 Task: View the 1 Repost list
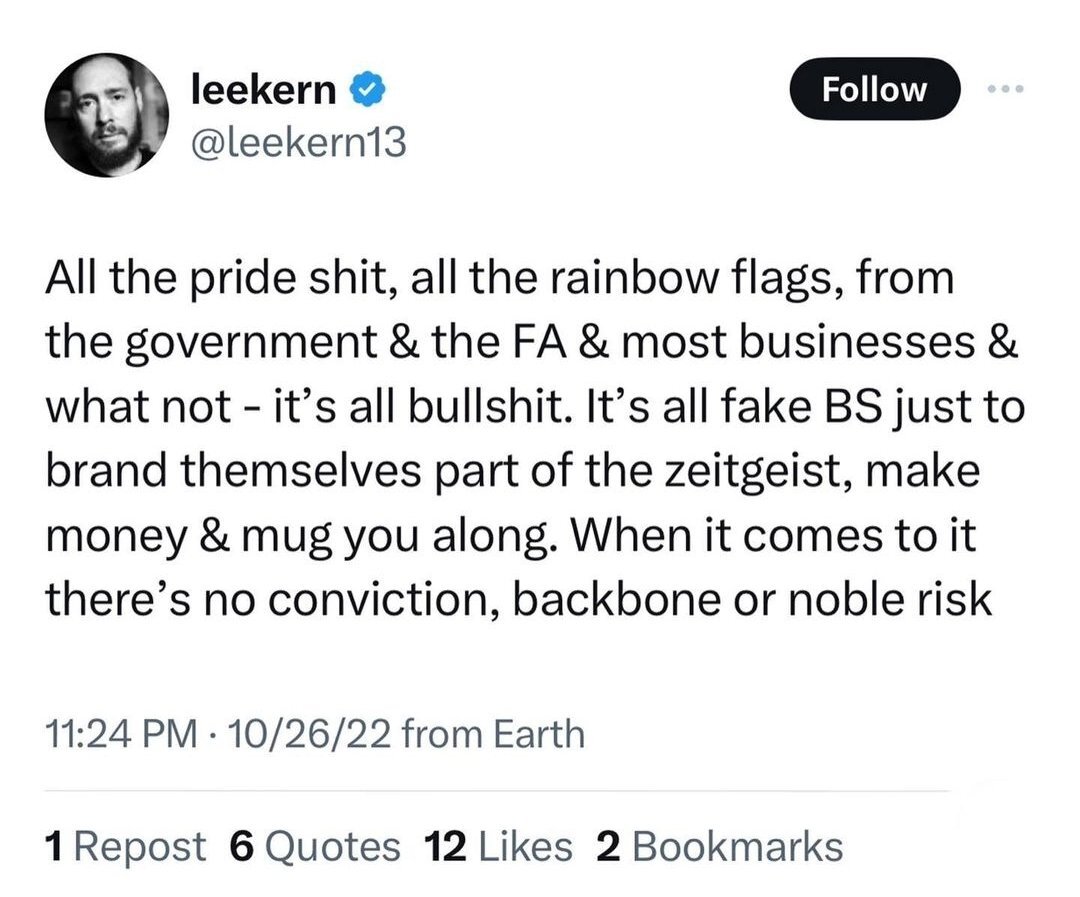coord(125,846)
